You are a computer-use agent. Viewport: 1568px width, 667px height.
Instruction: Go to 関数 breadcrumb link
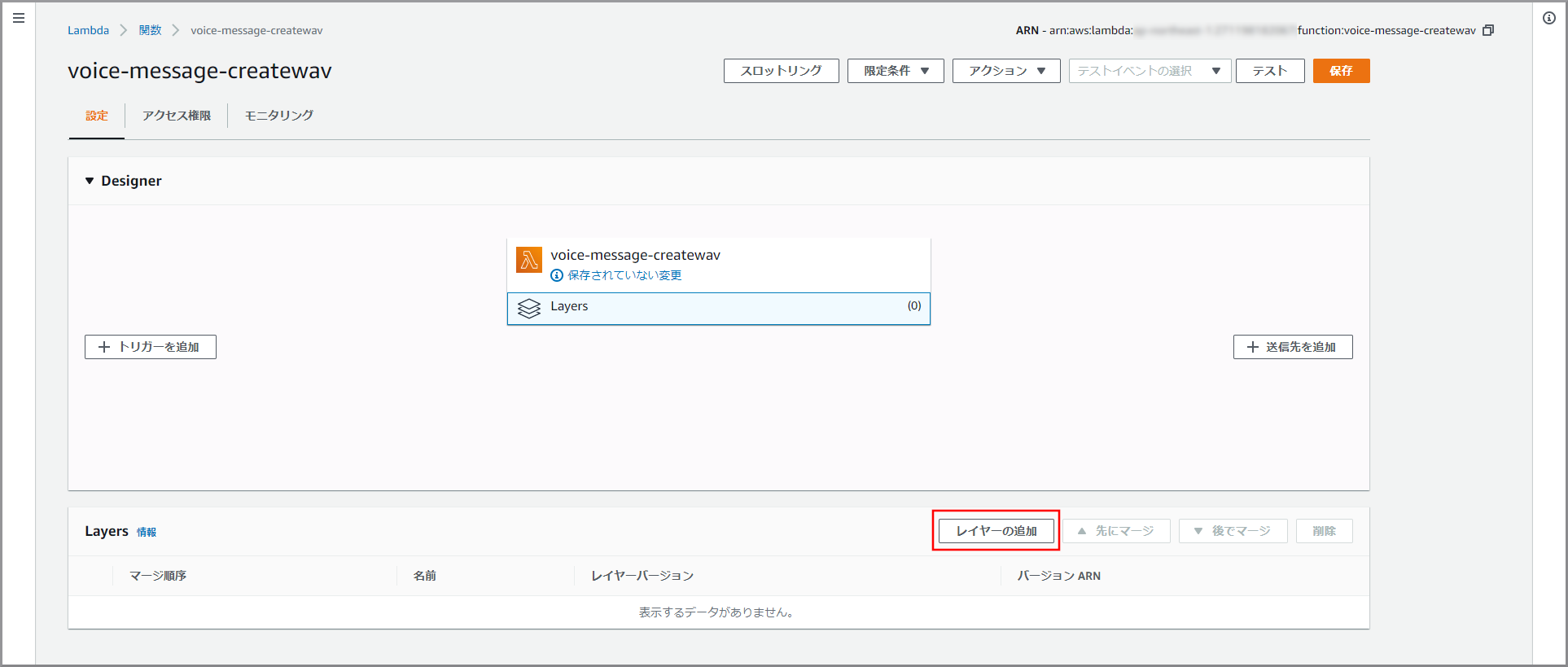click(150, 30)
